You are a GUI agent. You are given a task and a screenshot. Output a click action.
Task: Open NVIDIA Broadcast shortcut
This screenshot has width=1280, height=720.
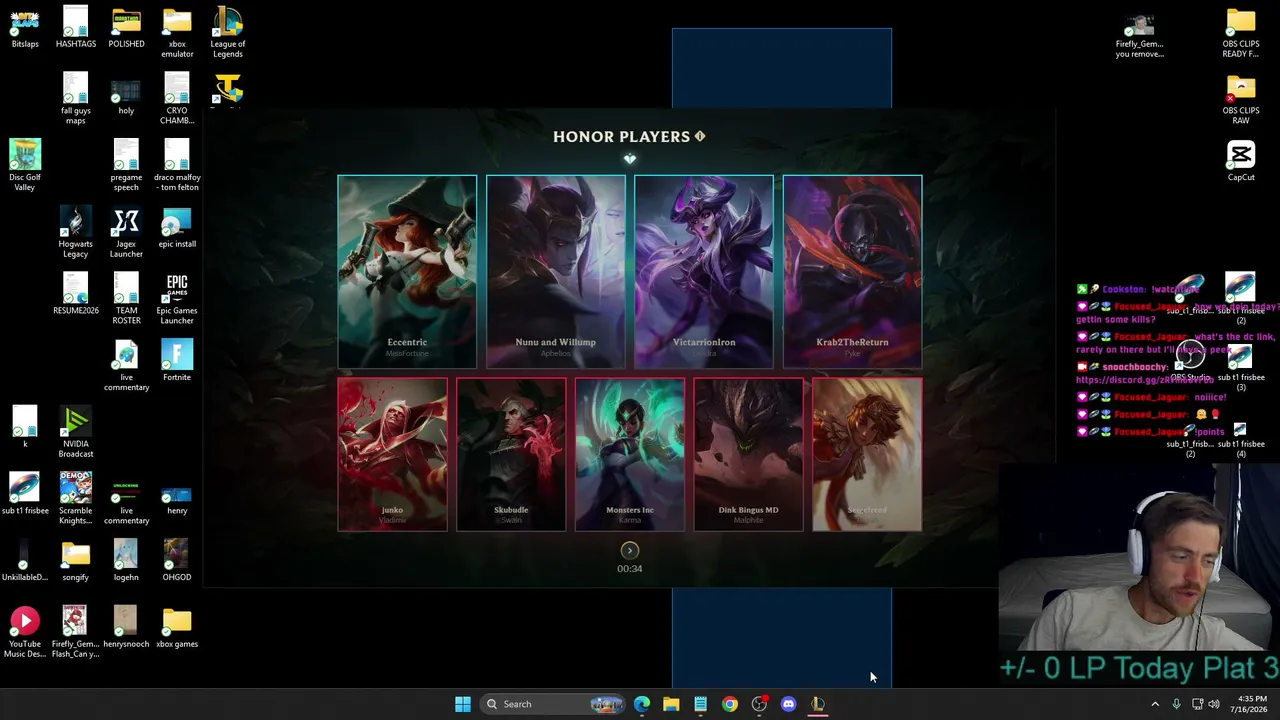pyautogui.click(x=76, y=432)
